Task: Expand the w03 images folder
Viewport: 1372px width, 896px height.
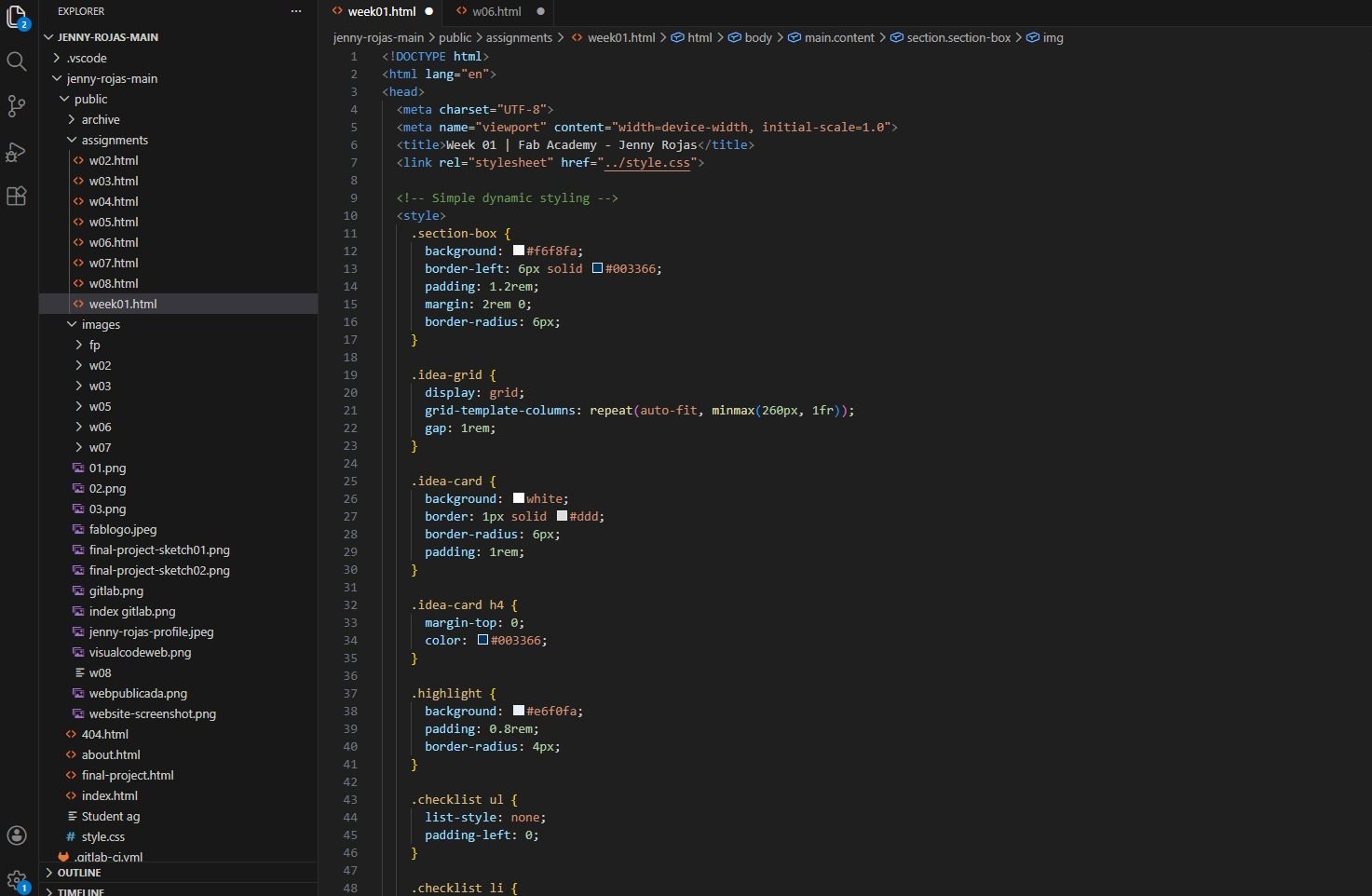Action: click(78, 386)
